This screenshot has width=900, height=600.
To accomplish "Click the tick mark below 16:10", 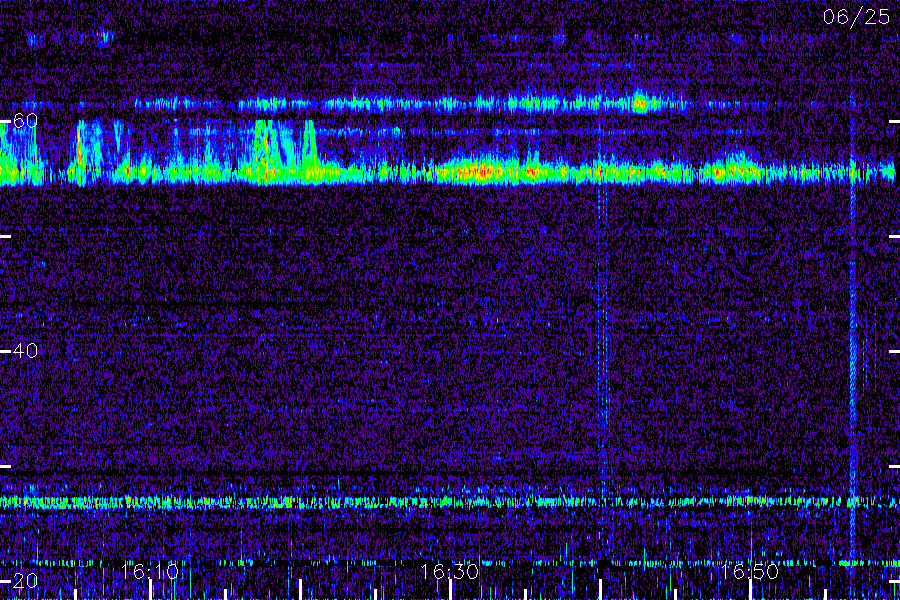I will [150, 590].
